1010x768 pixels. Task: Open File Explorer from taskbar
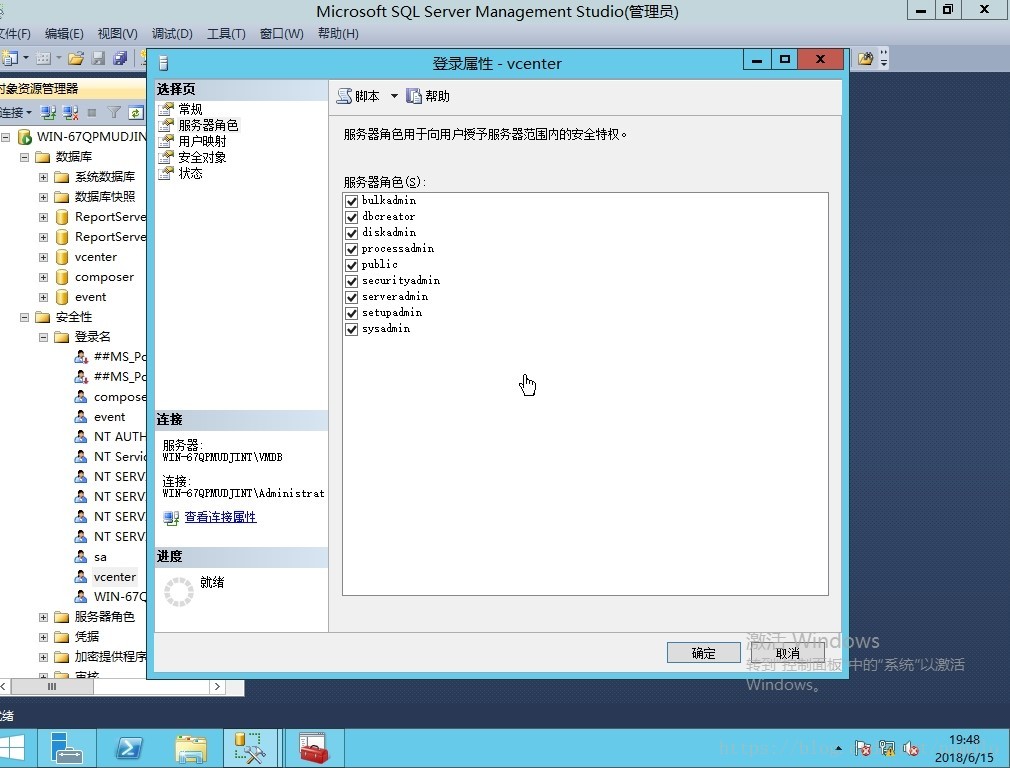click(191, 748)
